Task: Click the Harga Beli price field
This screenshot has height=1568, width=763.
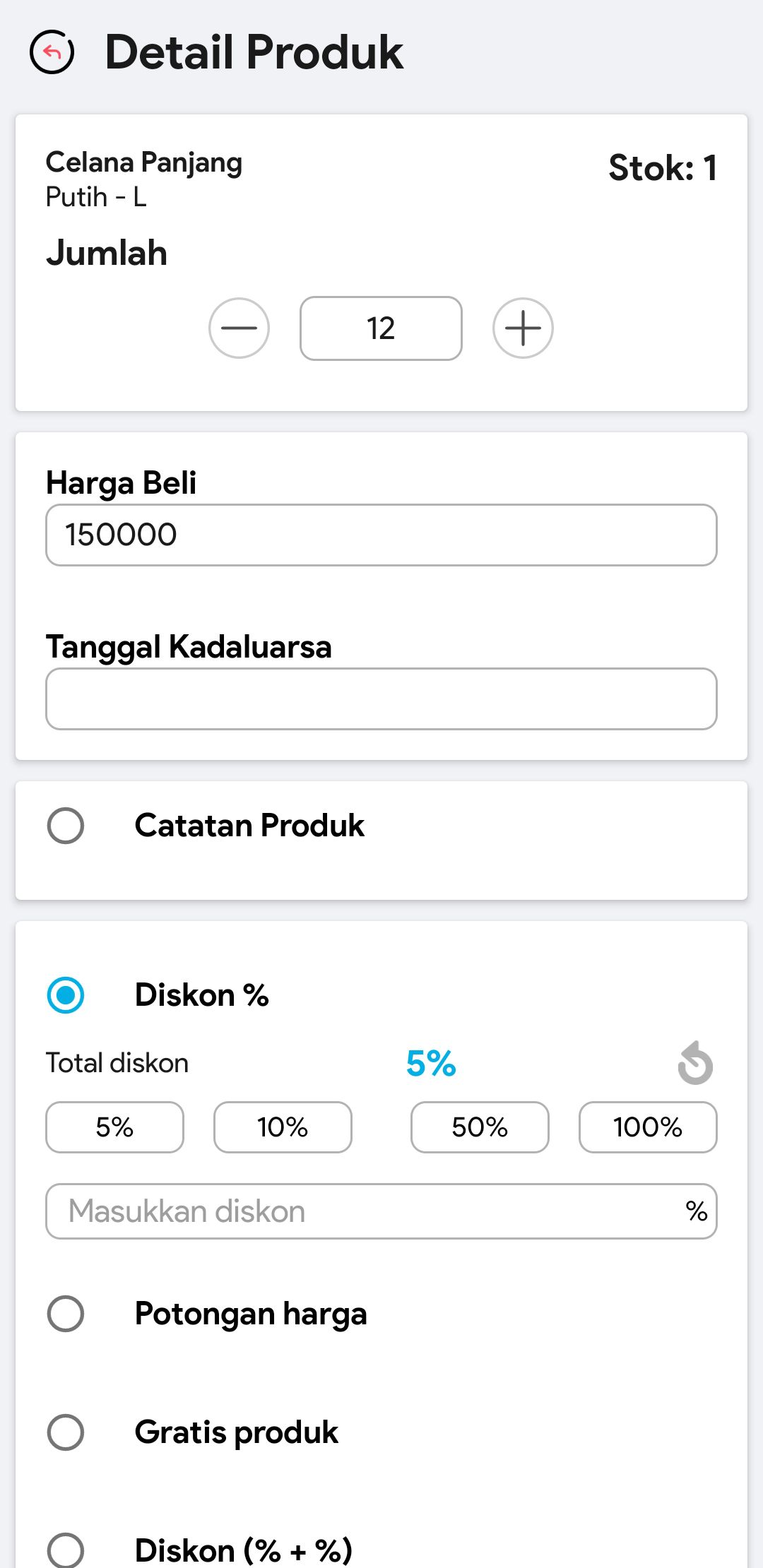Action: 381,535
